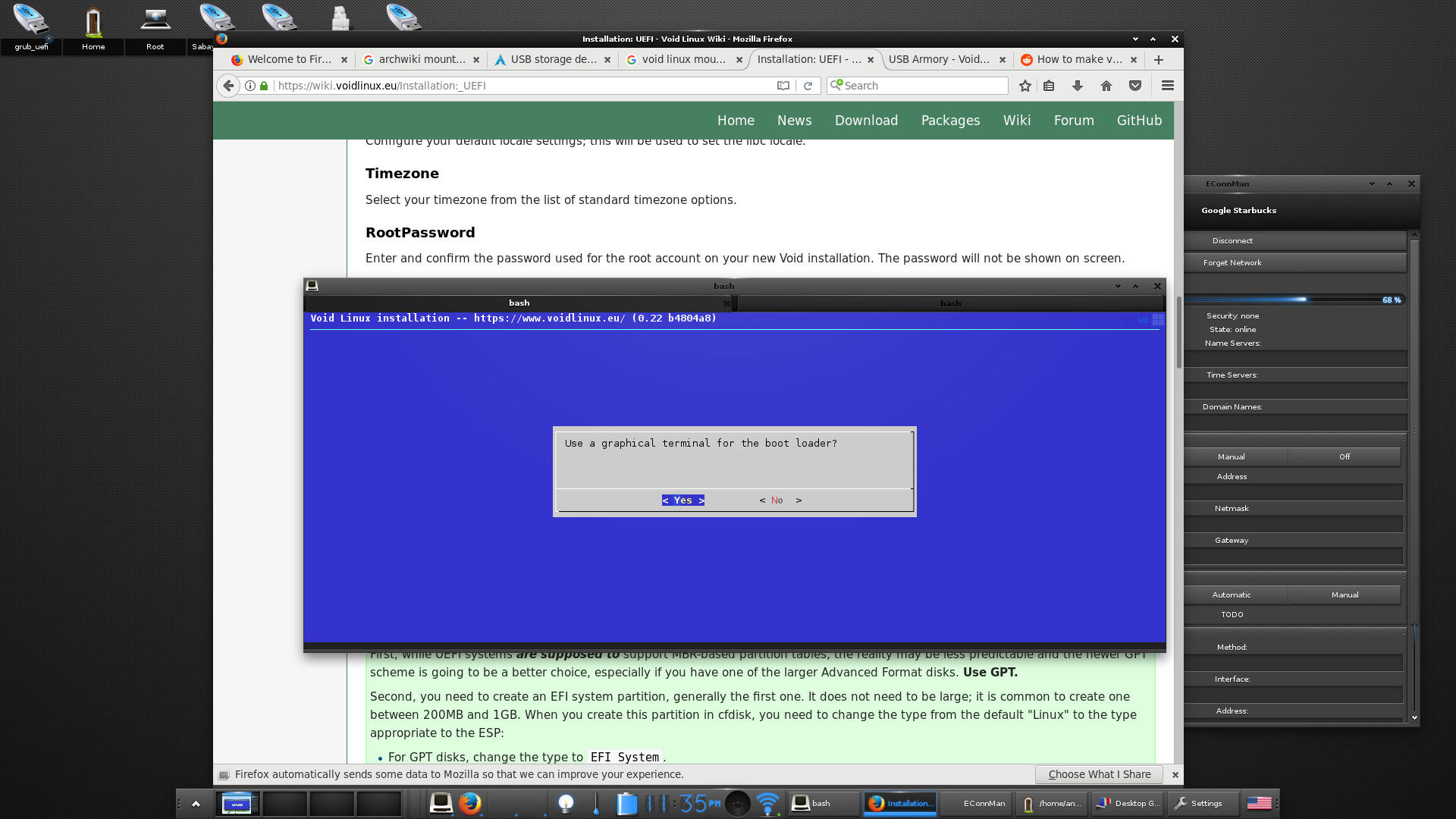The height and width of the screenshot is (819, 1456).
Task: Focus the Firefox URL address field
Action: [523, 86]
